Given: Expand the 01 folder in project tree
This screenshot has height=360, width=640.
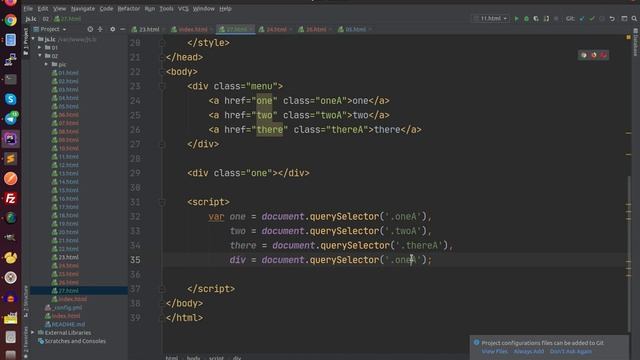Looking at the screenshot, I should 40,48.
